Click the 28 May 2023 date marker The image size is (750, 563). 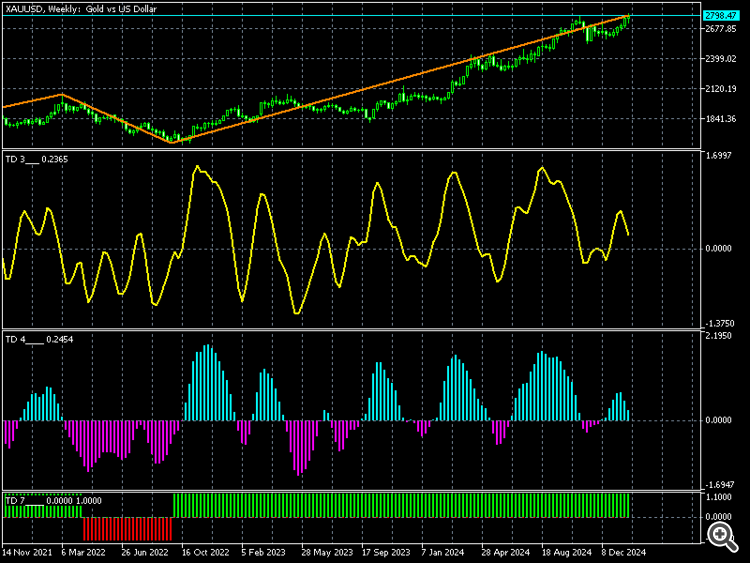[x=327, y=552]
